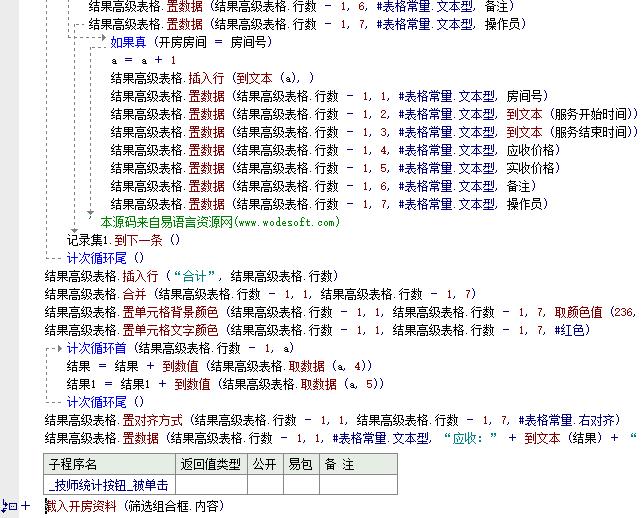Screen dimensions: 643x518
Task: Click the green comment 本源码来自易语言资源网
Action: point(220,222)
